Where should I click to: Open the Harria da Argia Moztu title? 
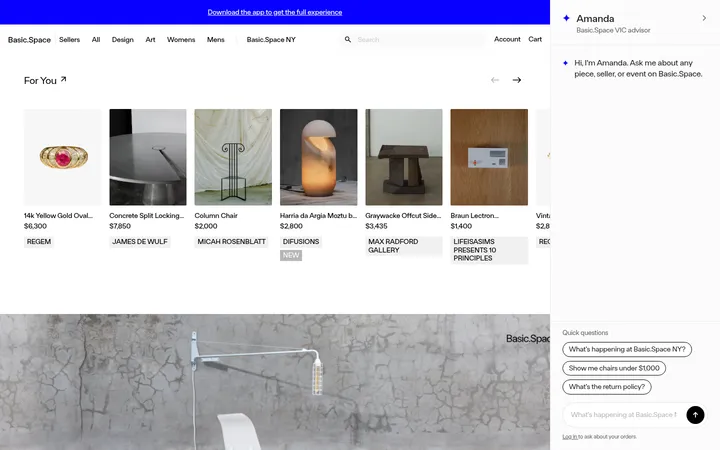tap(318, 215)
